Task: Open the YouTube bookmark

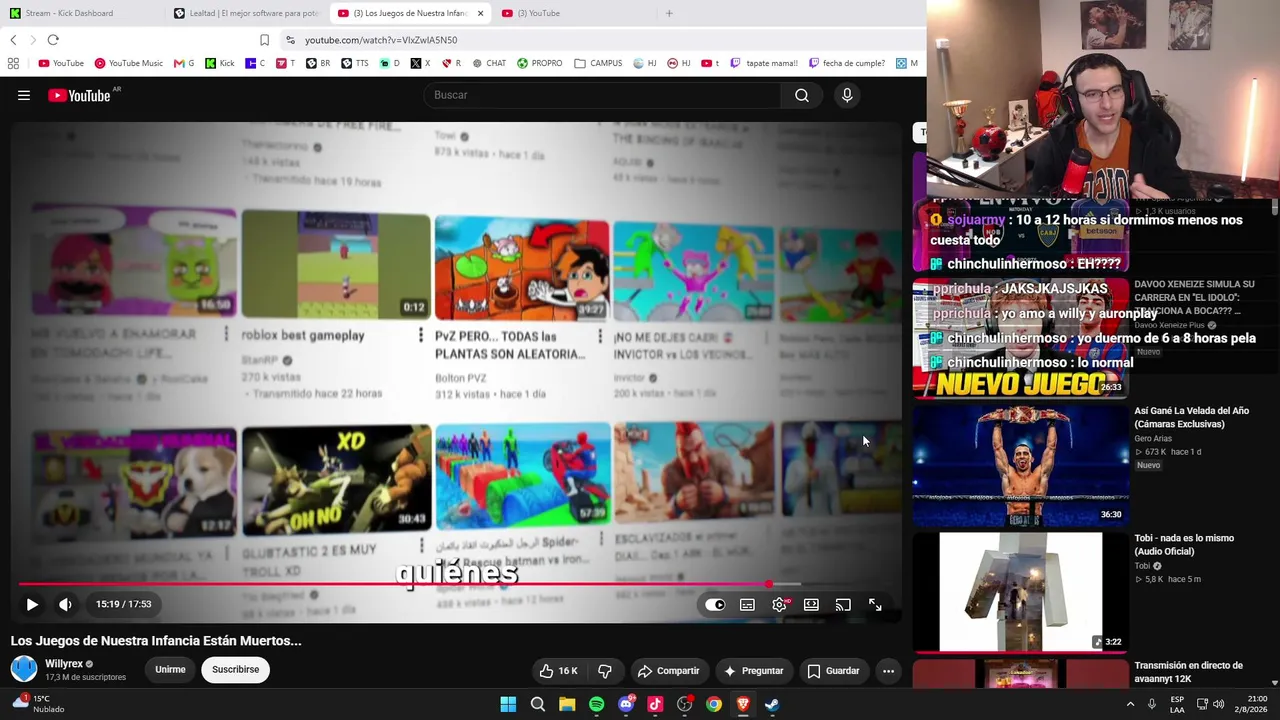Action: 61,63
